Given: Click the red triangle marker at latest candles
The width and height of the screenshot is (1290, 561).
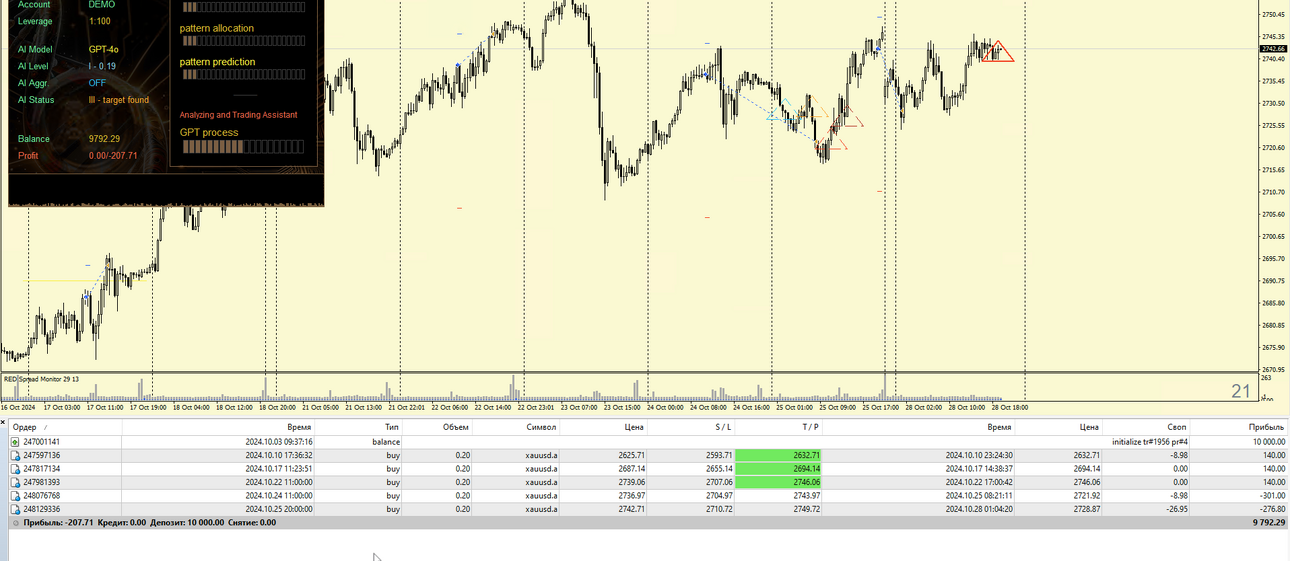Looking at the screenshot, I should click(997, 52).
